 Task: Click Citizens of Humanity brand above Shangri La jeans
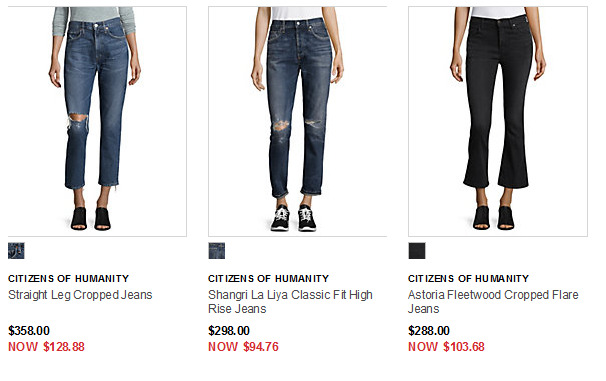coord(268,279)
